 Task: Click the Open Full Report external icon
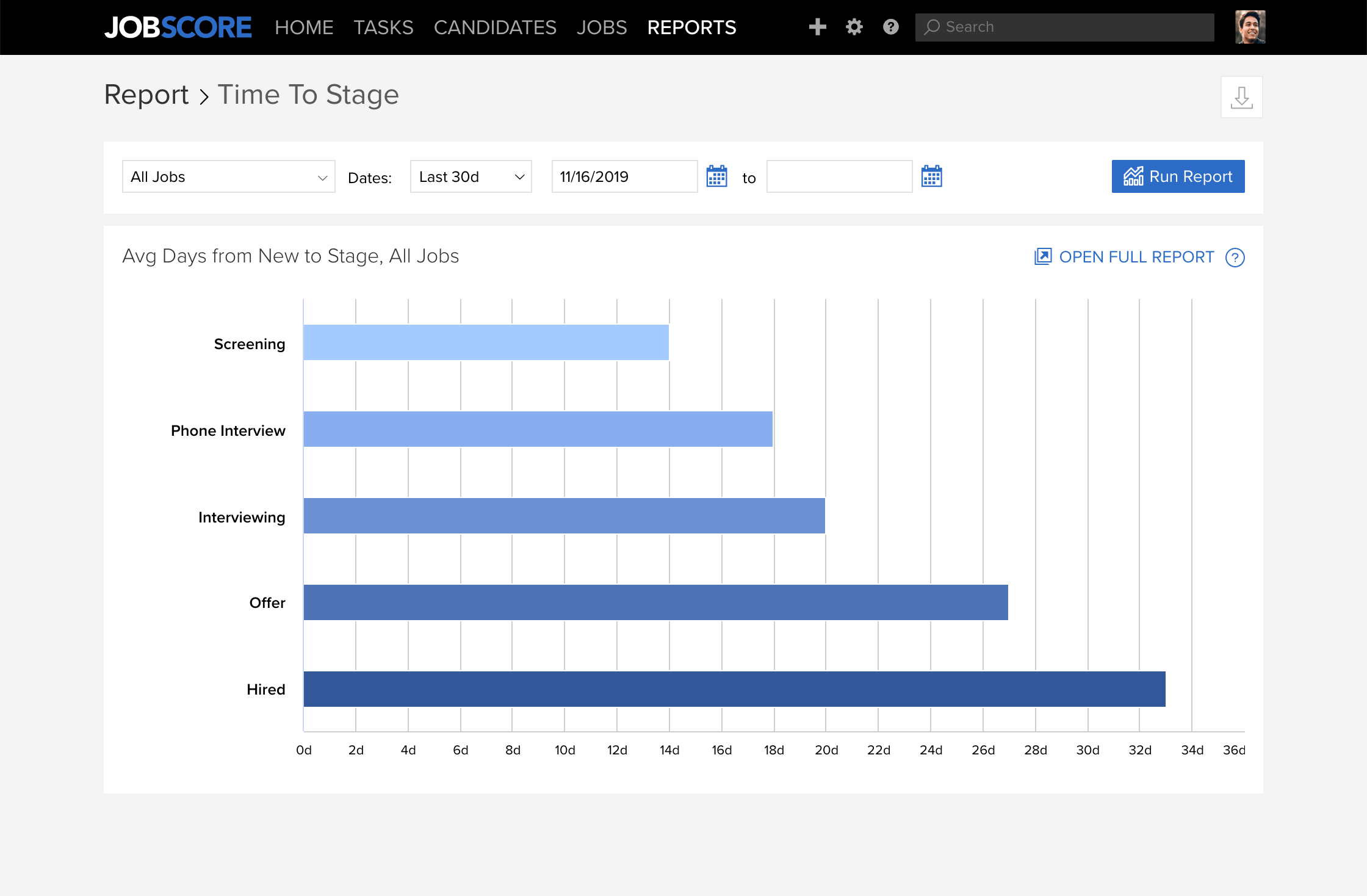(1043, 256)
